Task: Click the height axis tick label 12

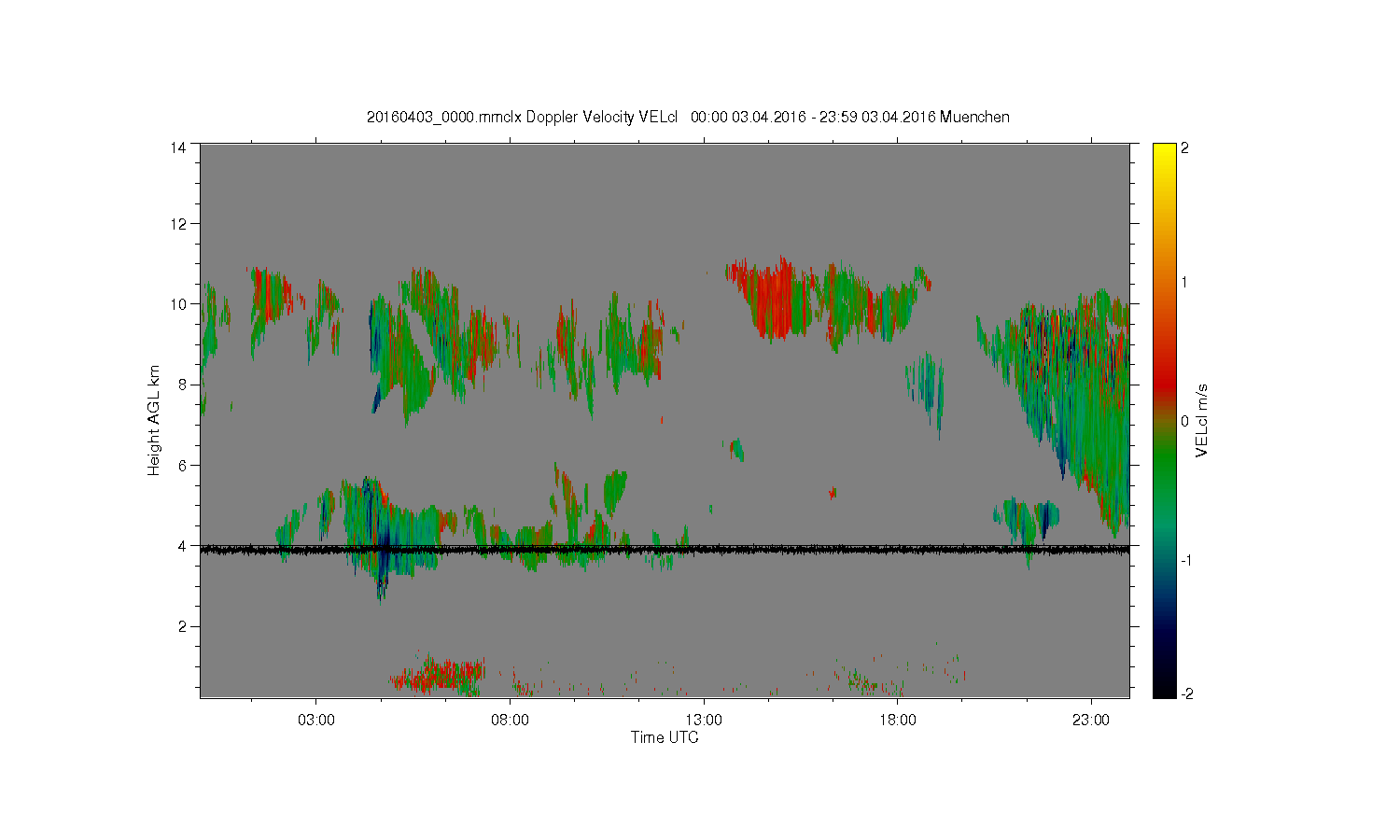Action: tap(177, 224)
